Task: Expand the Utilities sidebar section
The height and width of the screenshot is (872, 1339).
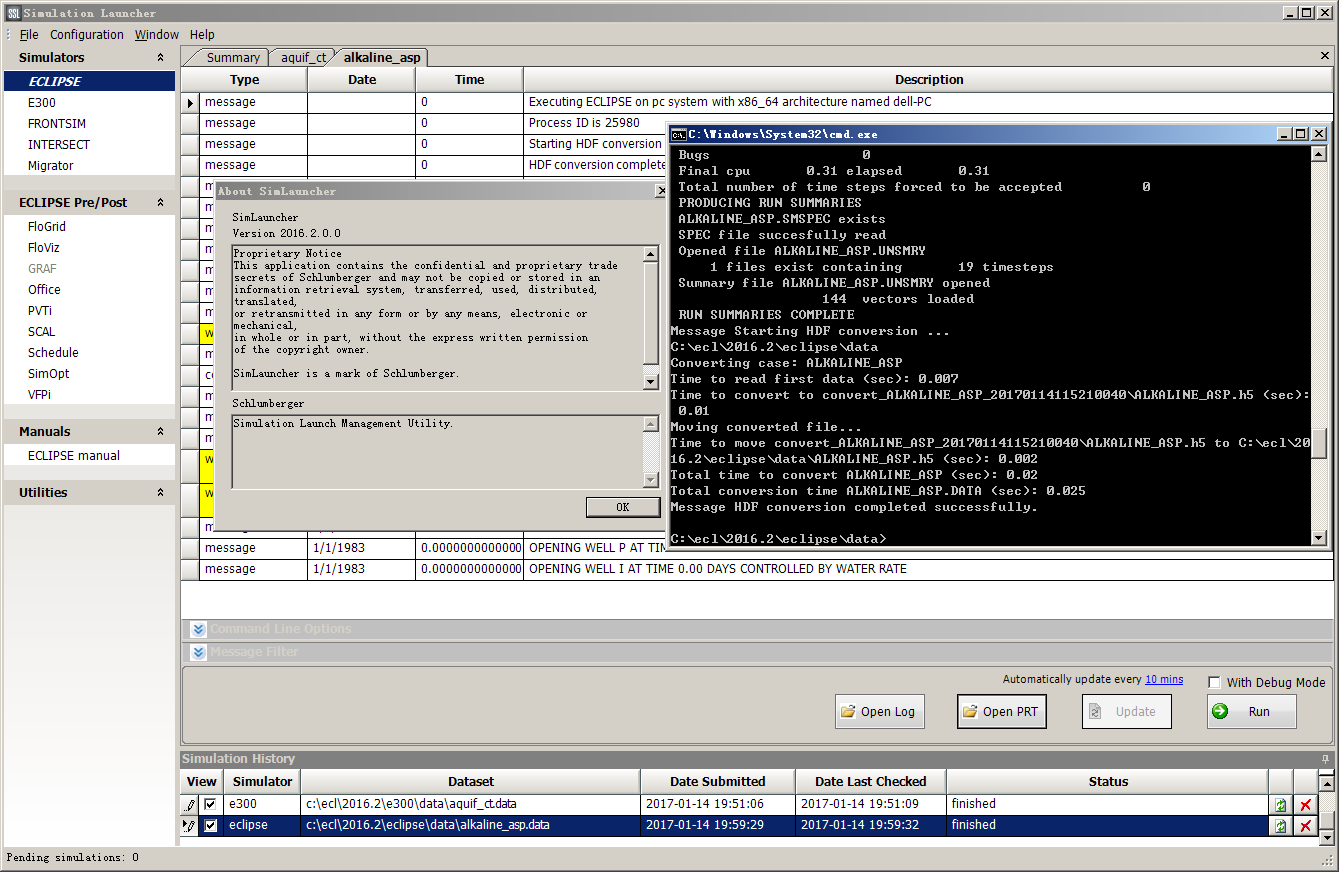Action: 160,493
